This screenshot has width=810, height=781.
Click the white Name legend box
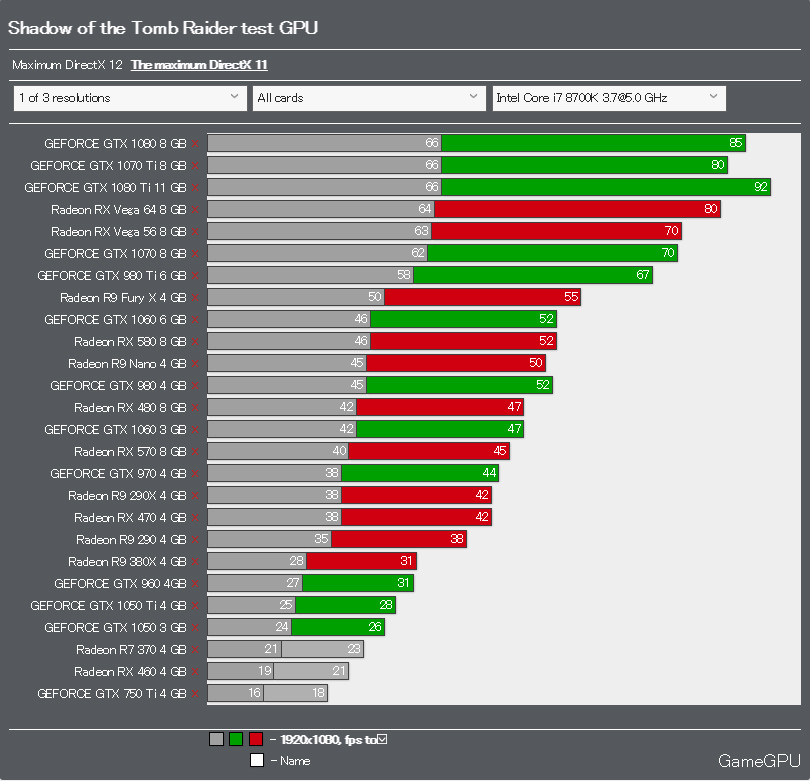point(257,760)
